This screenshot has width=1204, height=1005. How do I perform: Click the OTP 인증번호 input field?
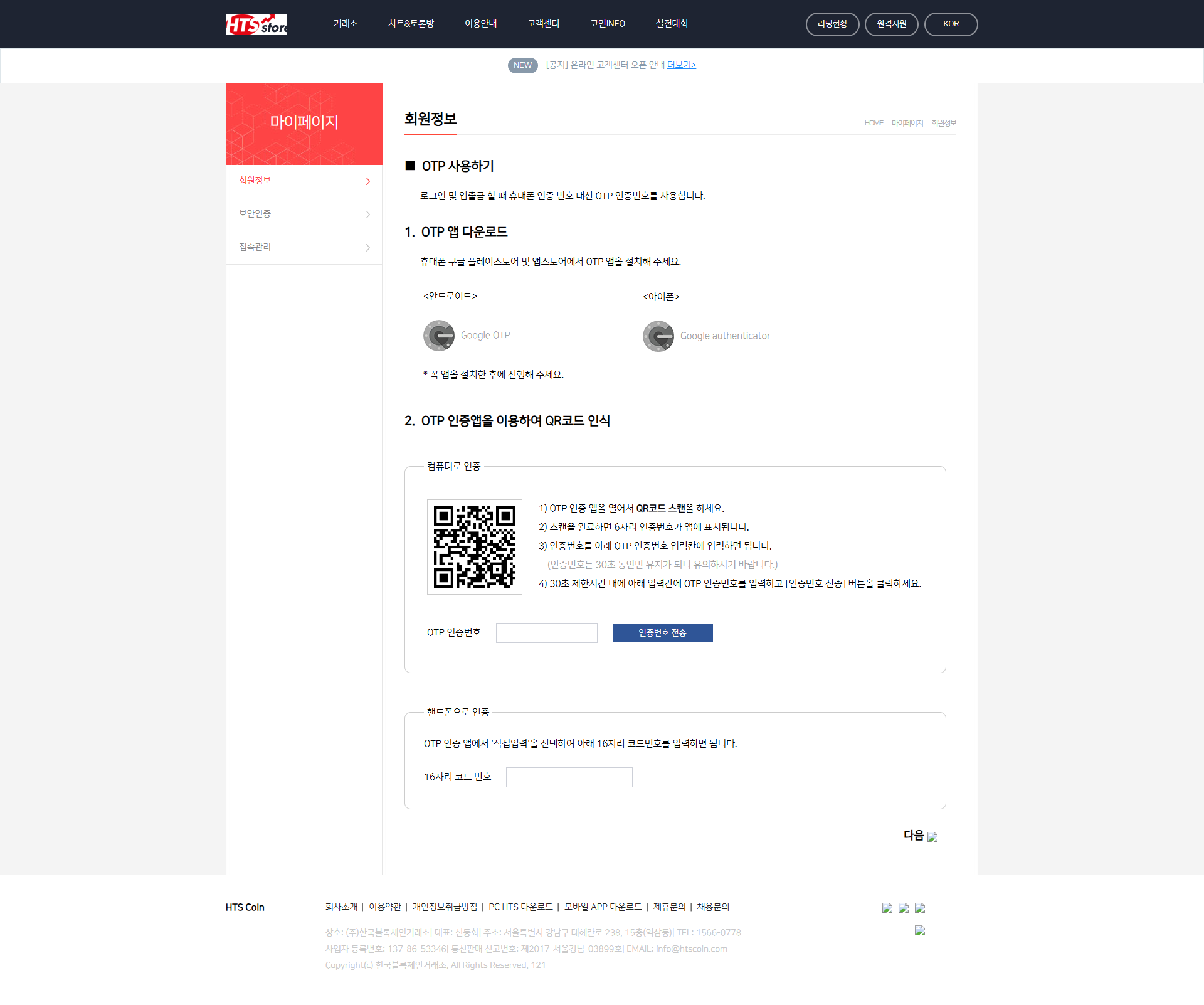[546, 632]
